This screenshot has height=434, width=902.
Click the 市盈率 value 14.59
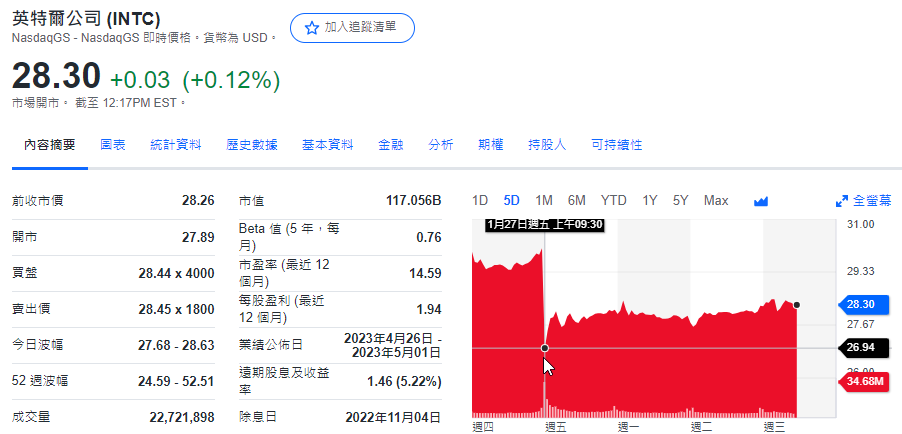click(426, 273)
